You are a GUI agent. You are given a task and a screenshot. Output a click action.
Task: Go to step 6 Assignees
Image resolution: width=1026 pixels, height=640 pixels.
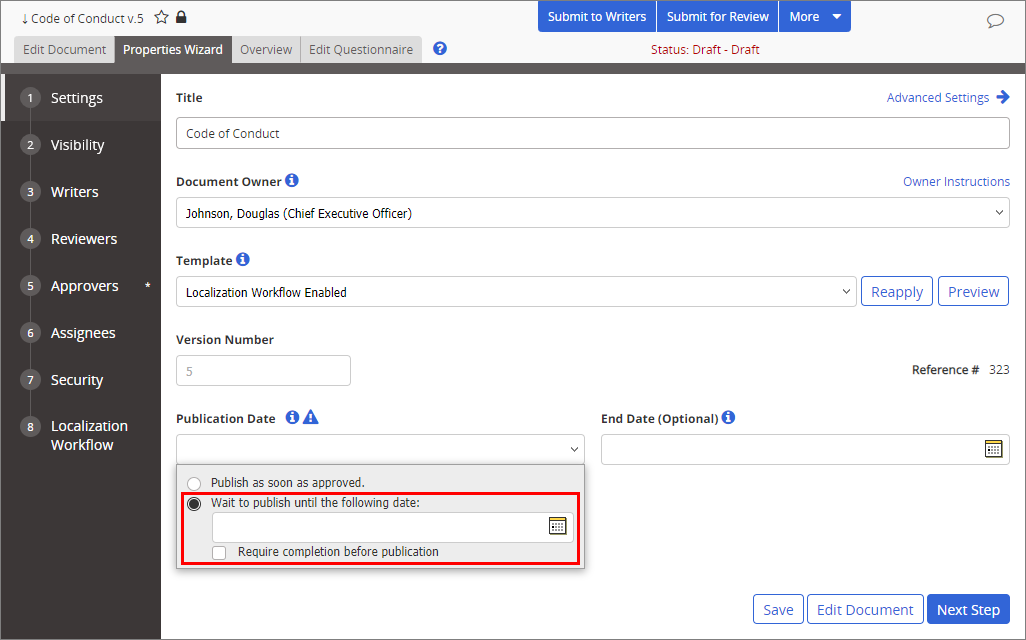pos(80,333)
